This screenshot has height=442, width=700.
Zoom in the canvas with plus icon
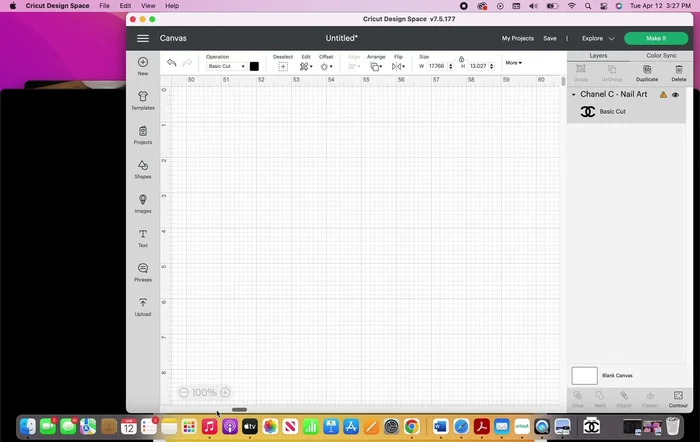pos(225,392)
